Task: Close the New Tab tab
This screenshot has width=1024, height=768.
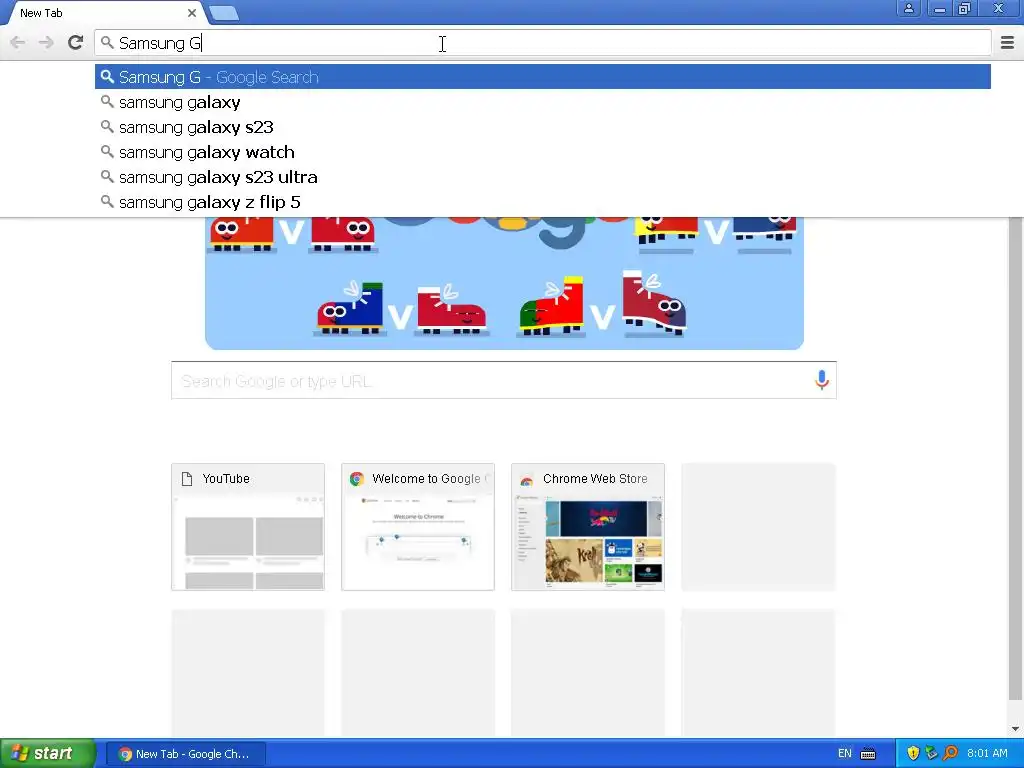Action: coord(191,12)
